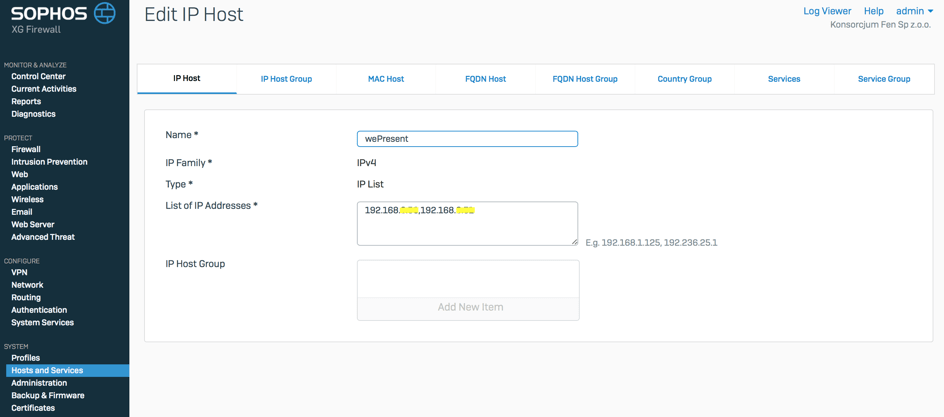Open the Log Viewer link

[x=827, y=11]
